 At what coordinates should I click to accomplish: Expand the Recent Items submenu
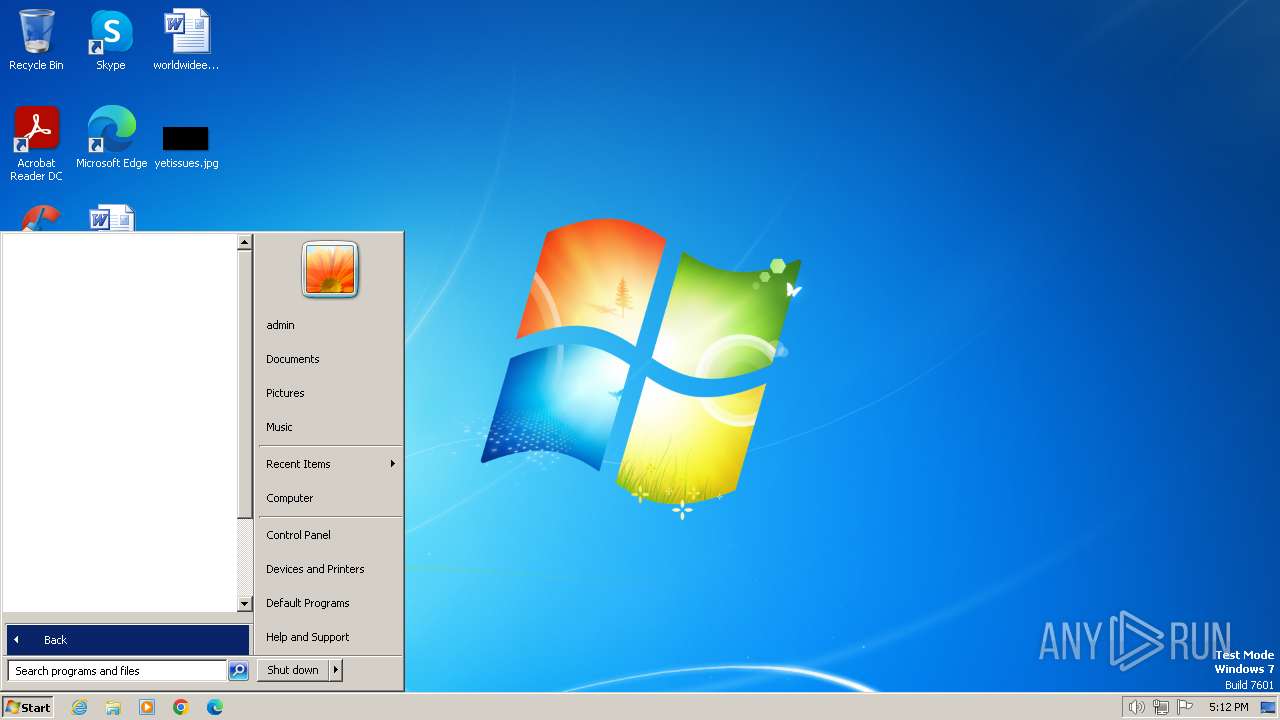coord(330,464)
